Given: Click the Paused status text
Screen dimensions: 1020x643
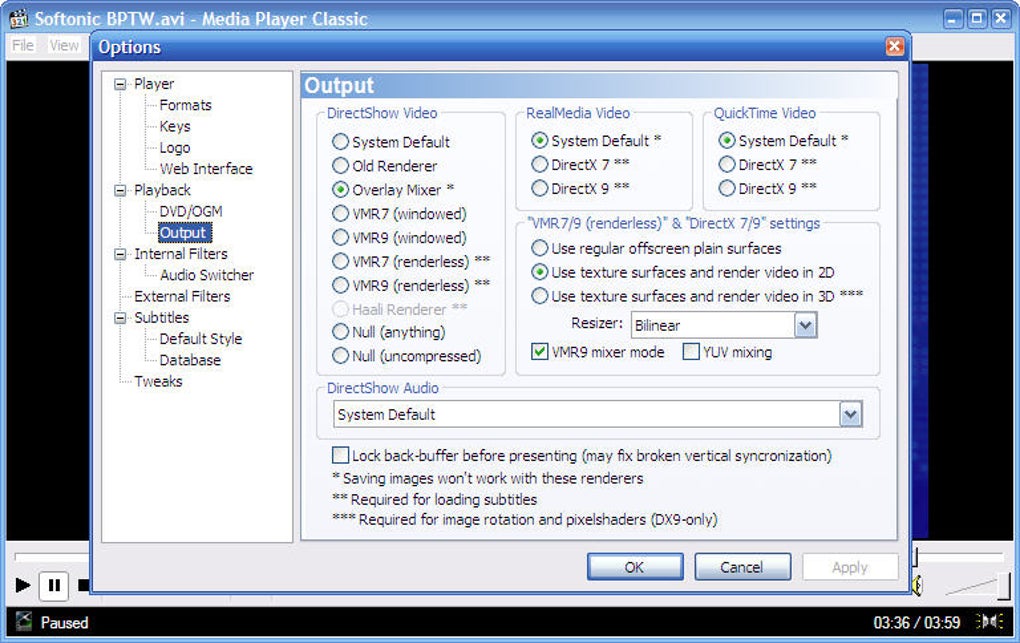Looking at the screenshot, I should [x=64, y=622].
